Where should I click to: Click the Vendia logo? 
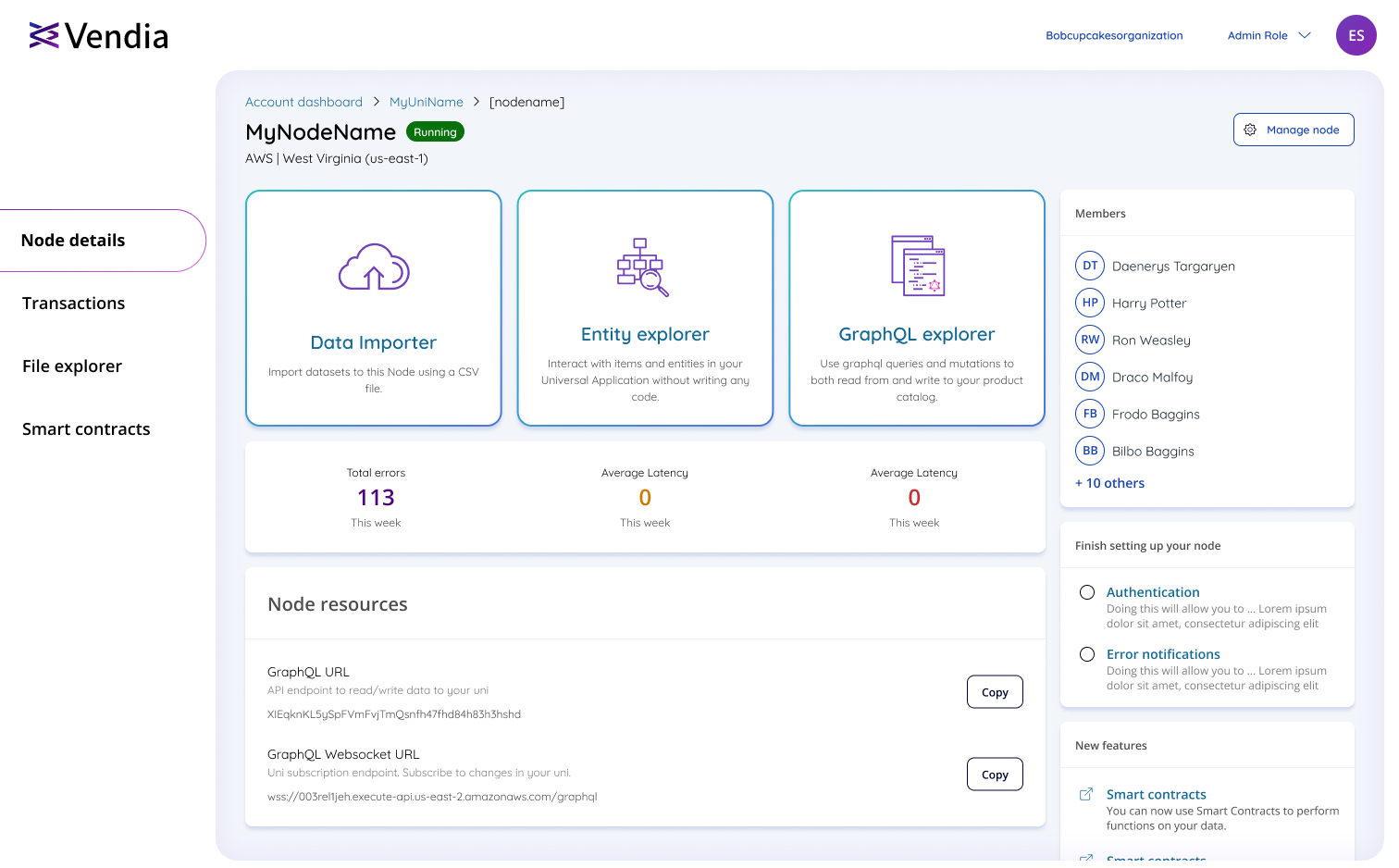(x=99, y=36)
